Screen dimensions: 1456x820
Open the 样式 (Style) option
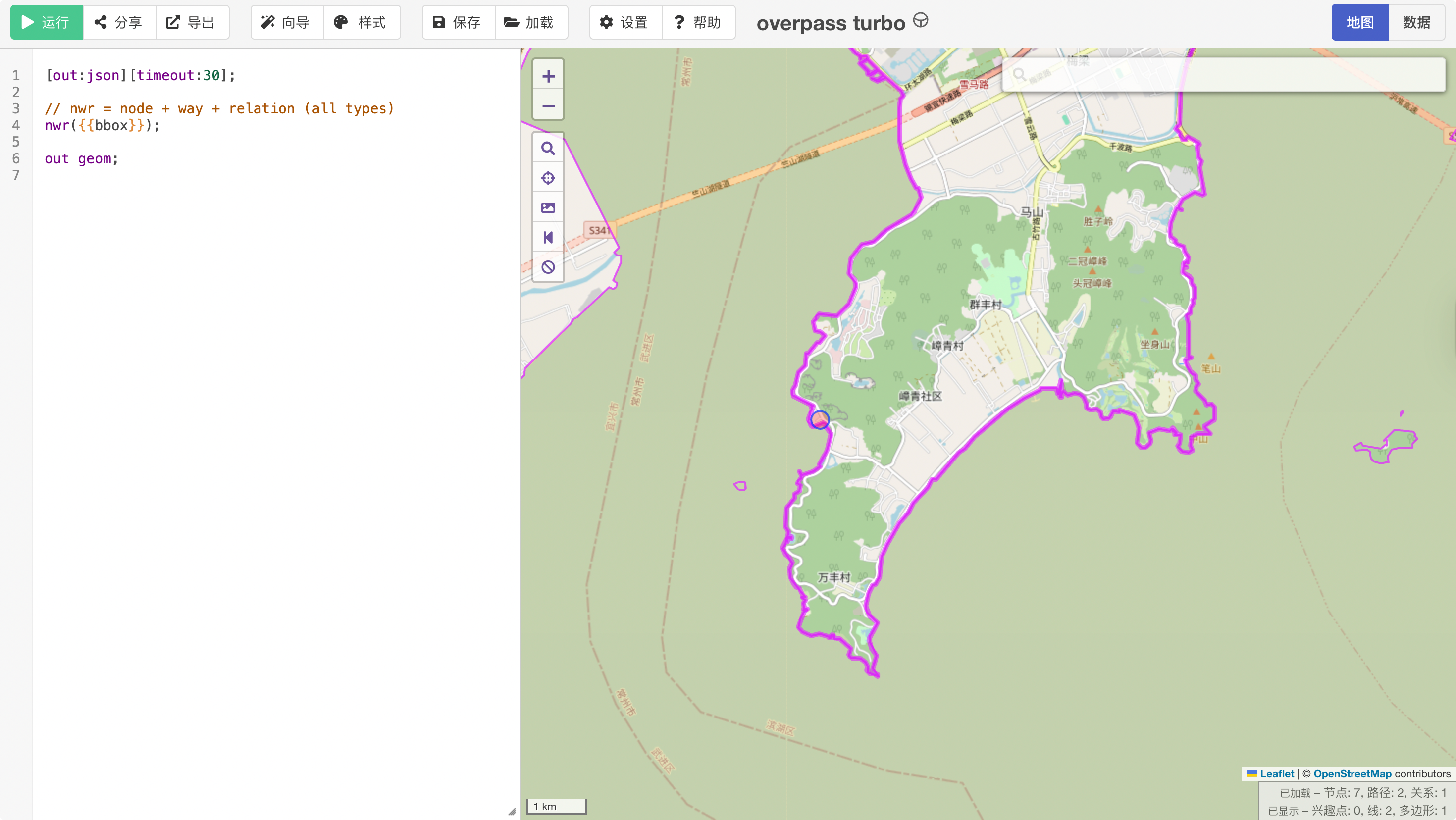tap(362, 23)
